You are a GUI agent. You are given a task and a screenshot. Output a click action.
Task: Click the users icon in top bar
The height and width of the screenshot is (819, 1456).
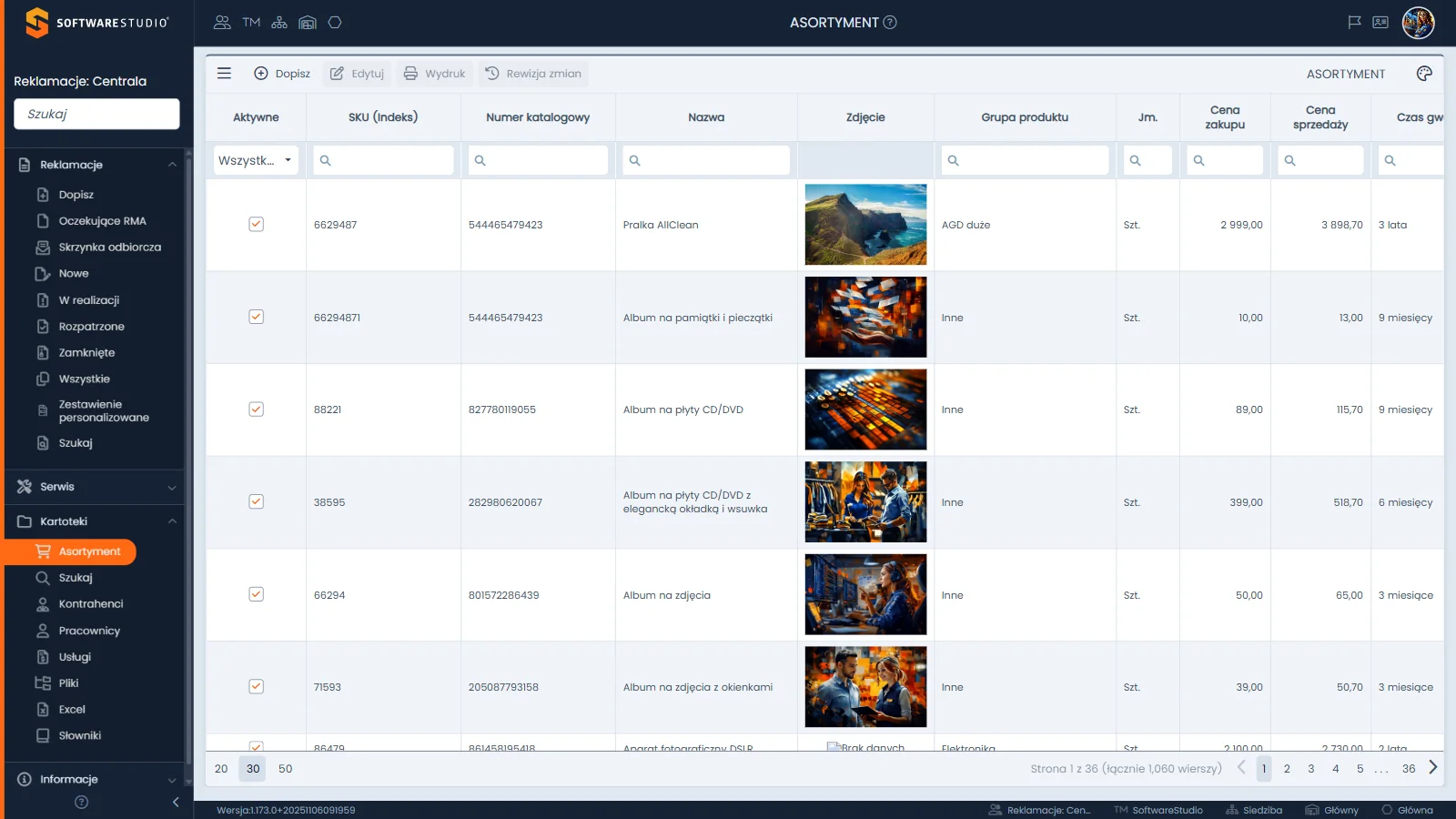(222, 23)
